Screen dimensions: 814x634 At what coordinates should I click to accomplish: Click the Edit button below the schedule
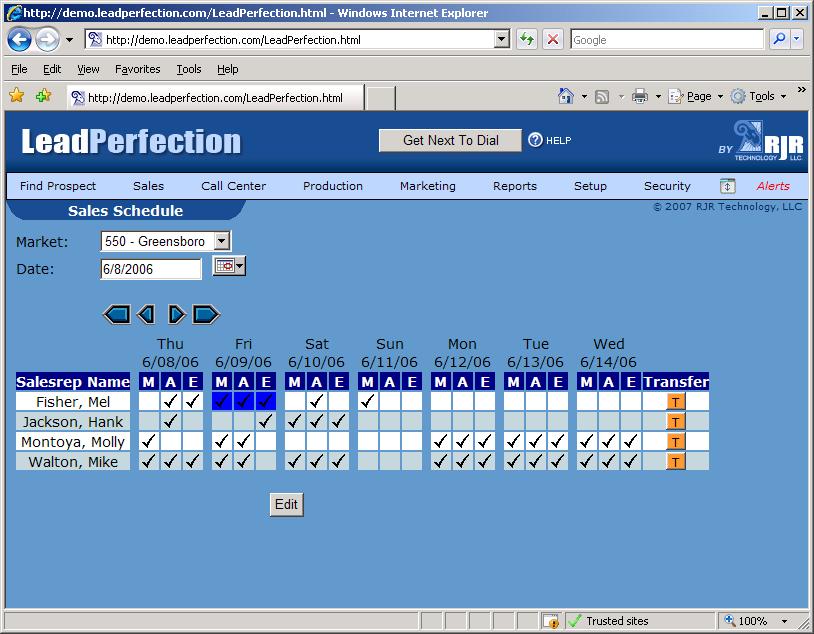pyautogui.click(x=287, y=505)
